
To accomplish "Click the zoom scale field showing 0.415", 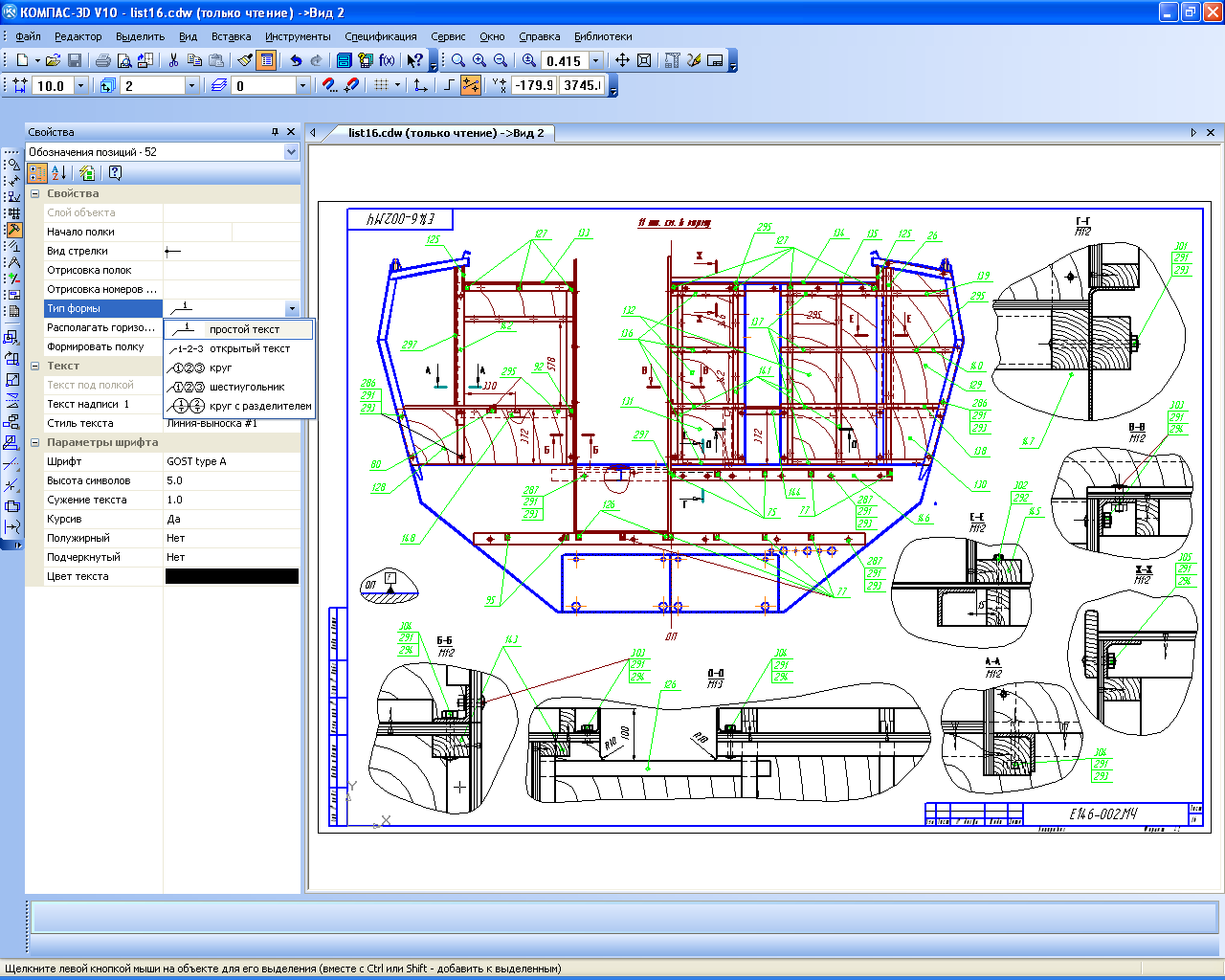I will (565, 60).
